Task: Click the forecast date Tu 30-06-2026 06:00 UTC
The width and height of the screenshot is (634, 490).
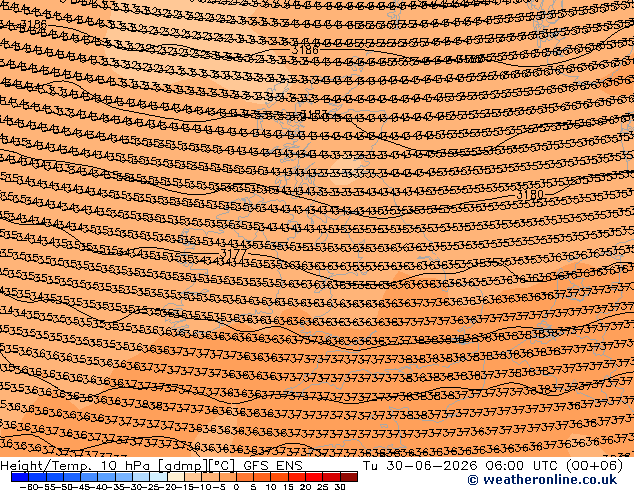Action: click(x=459, y=466)
